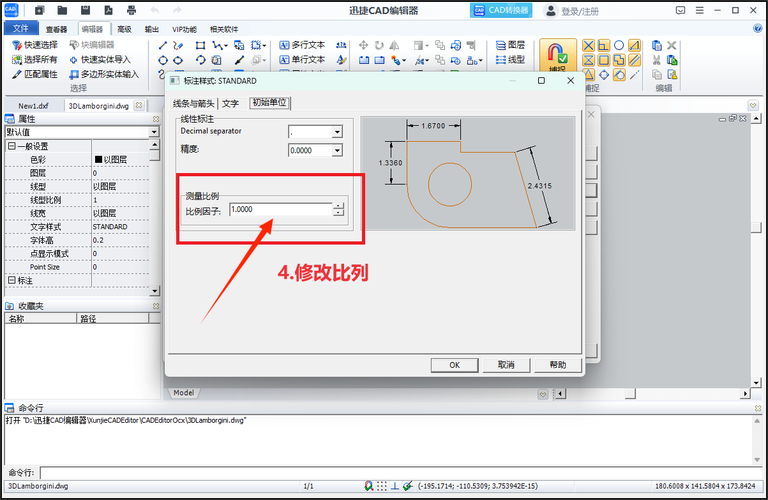Open a file with the folder icon
The image size is (768, 500).
pyautogui.click(x=62, y=10)
